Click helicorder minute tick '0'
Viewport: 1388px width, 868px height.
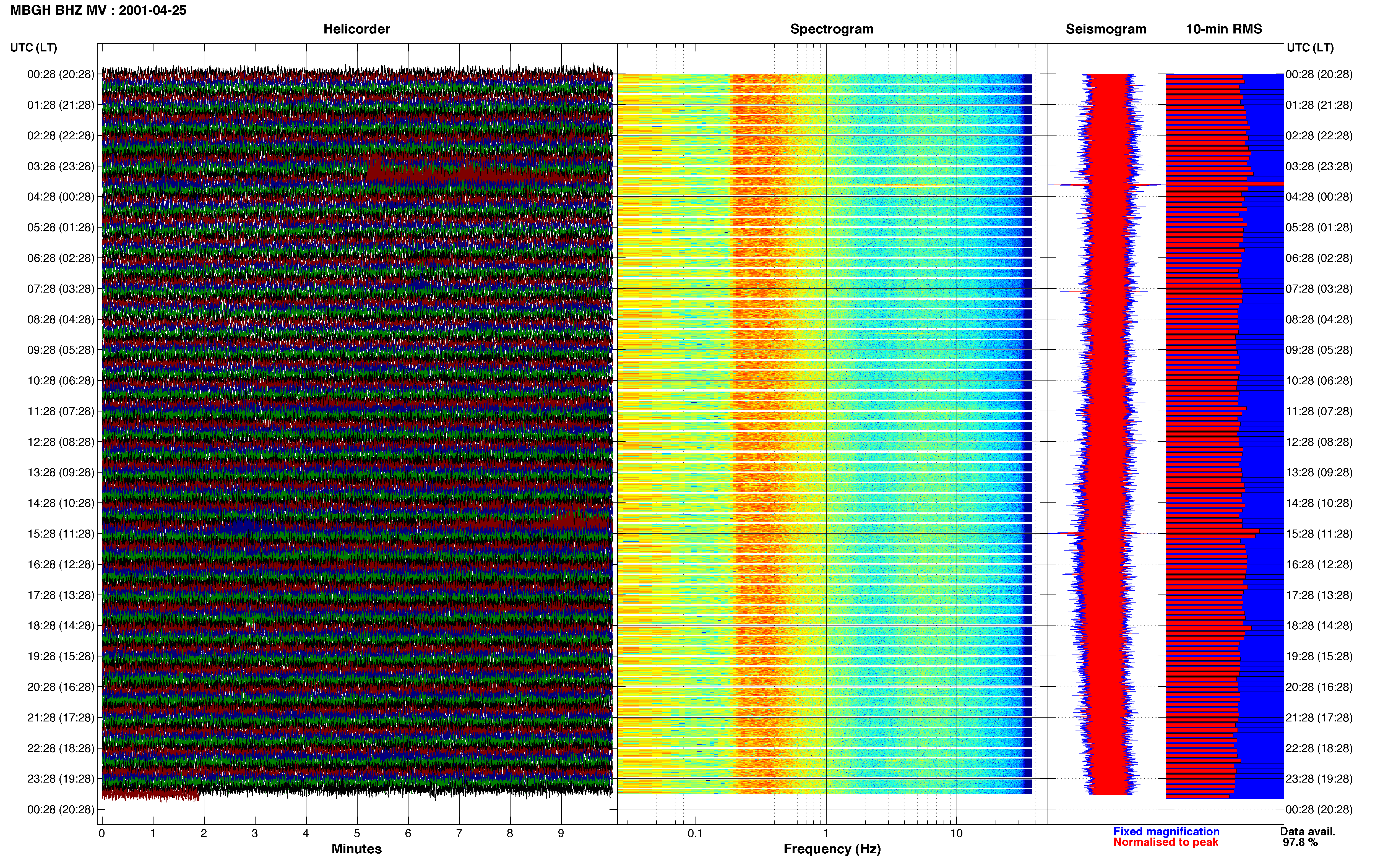pyautogui.click(x=101, y=833)
